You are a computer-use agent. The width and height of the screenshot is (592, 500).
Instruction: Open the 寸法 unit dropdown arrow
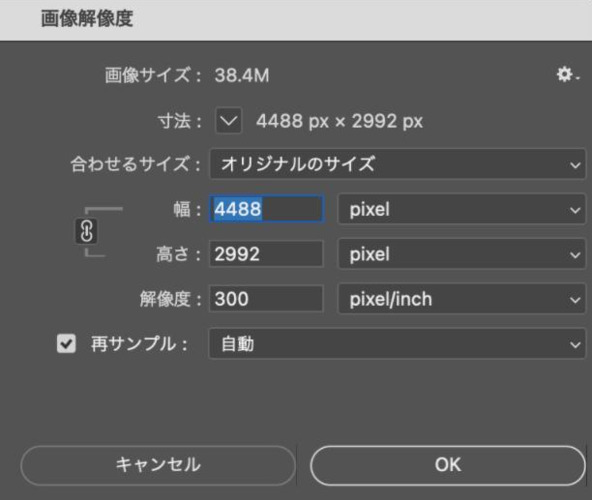click(228, 121)
